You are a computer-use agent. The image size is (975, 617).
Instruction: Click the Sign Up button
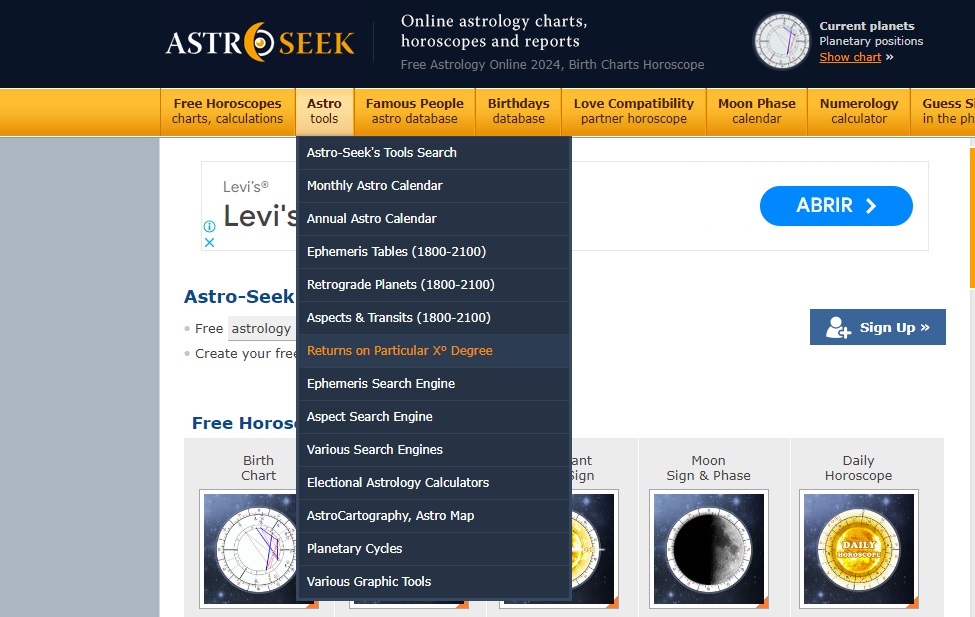coord(877,327)
